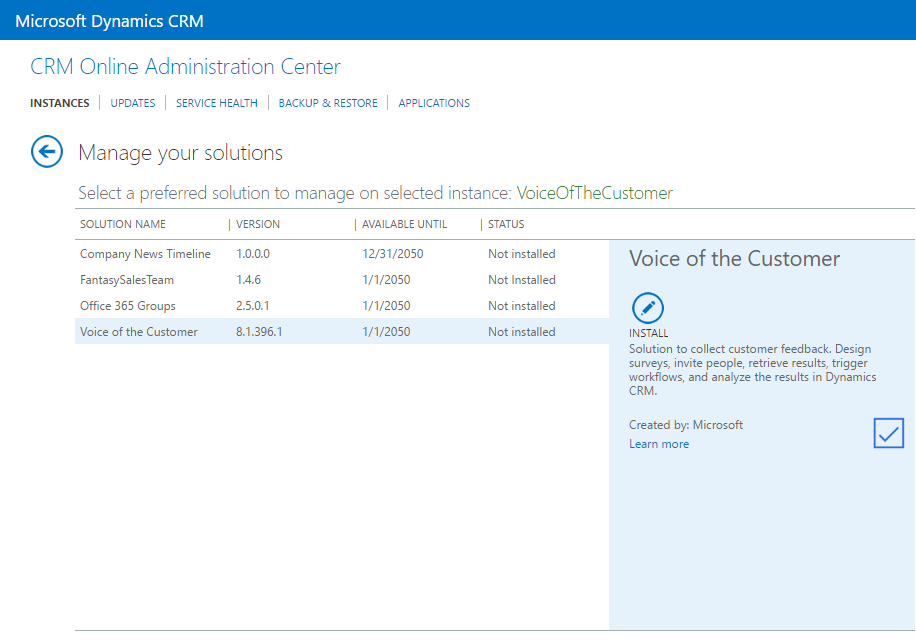Viewport: 916px width, 642px height.
Task: Select the Applications tab
Action: (x=434, y=103)
